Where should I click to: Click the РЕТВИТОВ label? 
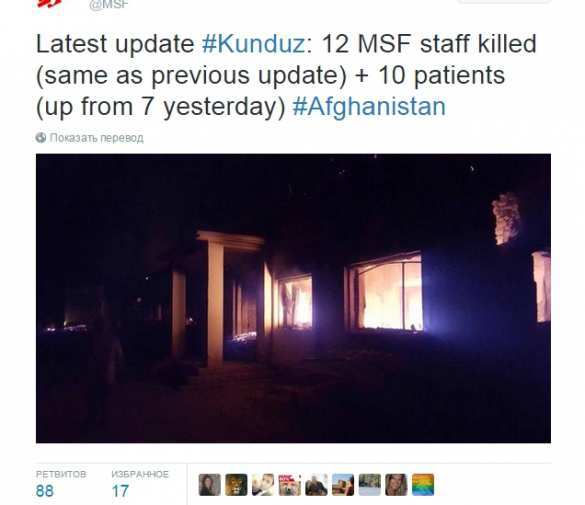[61, 474]
